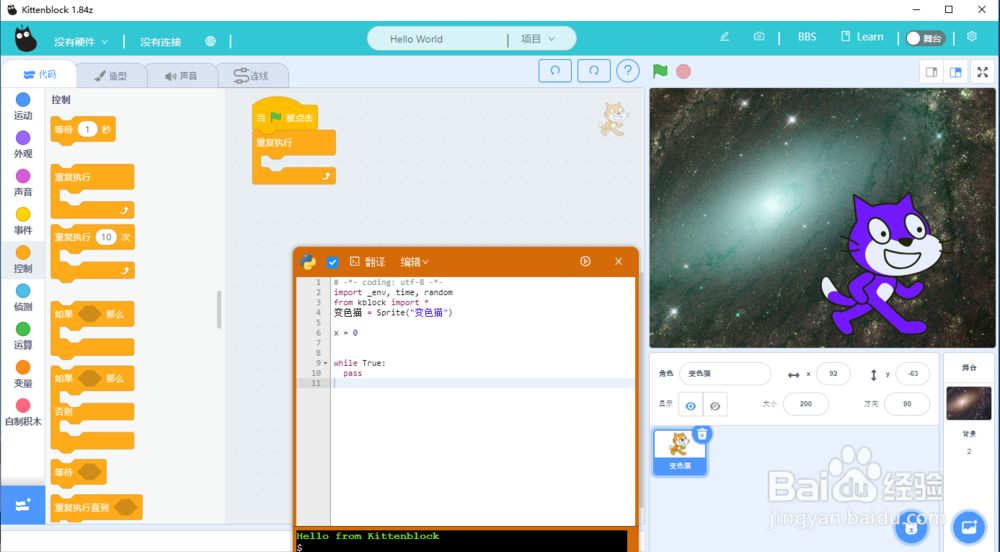
Task: Open the 没有硬件 hardware dropdown
Action: [80, 41]
